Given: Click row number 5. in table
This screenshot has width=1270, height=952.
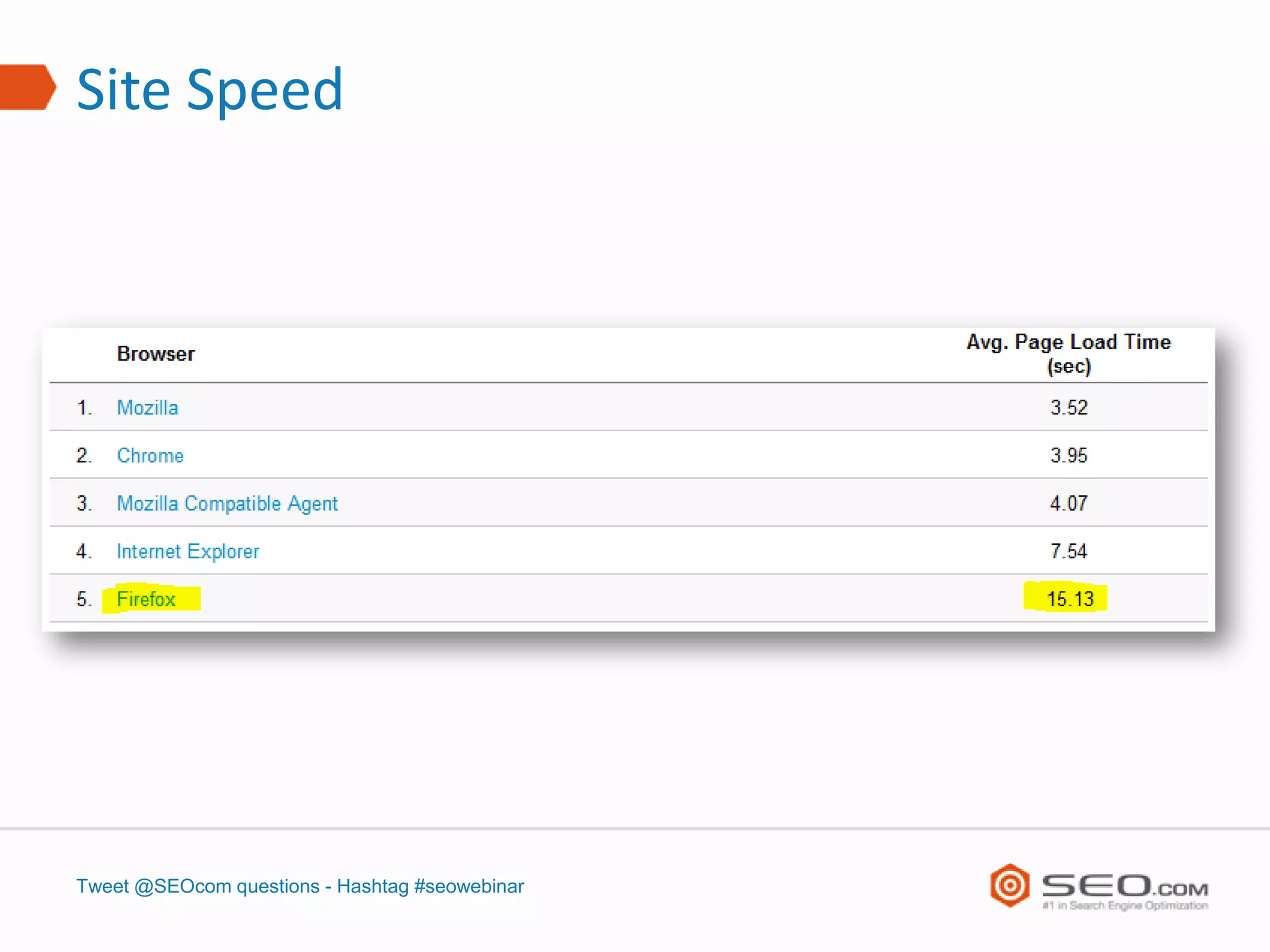Looking at the screenshot, I should (84, 599).
